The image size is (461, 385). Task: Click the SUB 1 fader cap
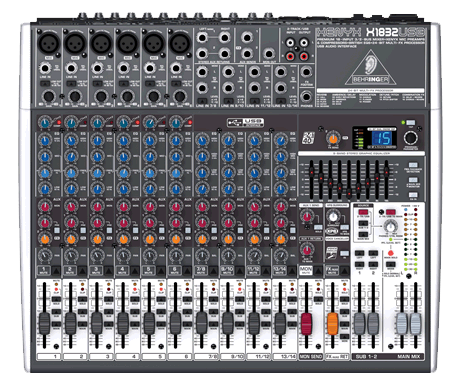pos(359,323)
